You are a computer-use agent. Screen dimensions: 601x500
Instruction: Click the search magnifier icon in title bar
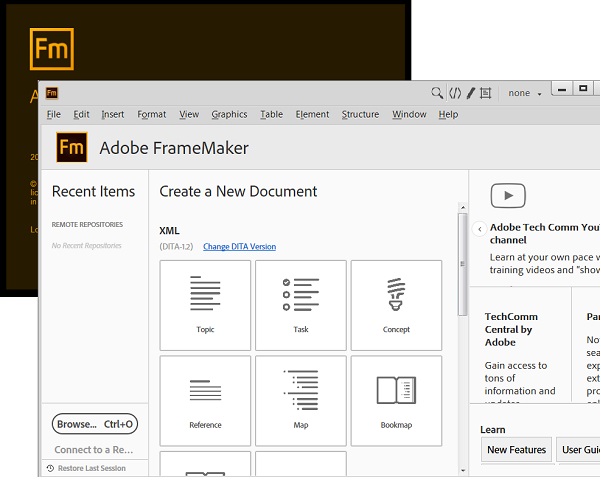pos(437,93)
